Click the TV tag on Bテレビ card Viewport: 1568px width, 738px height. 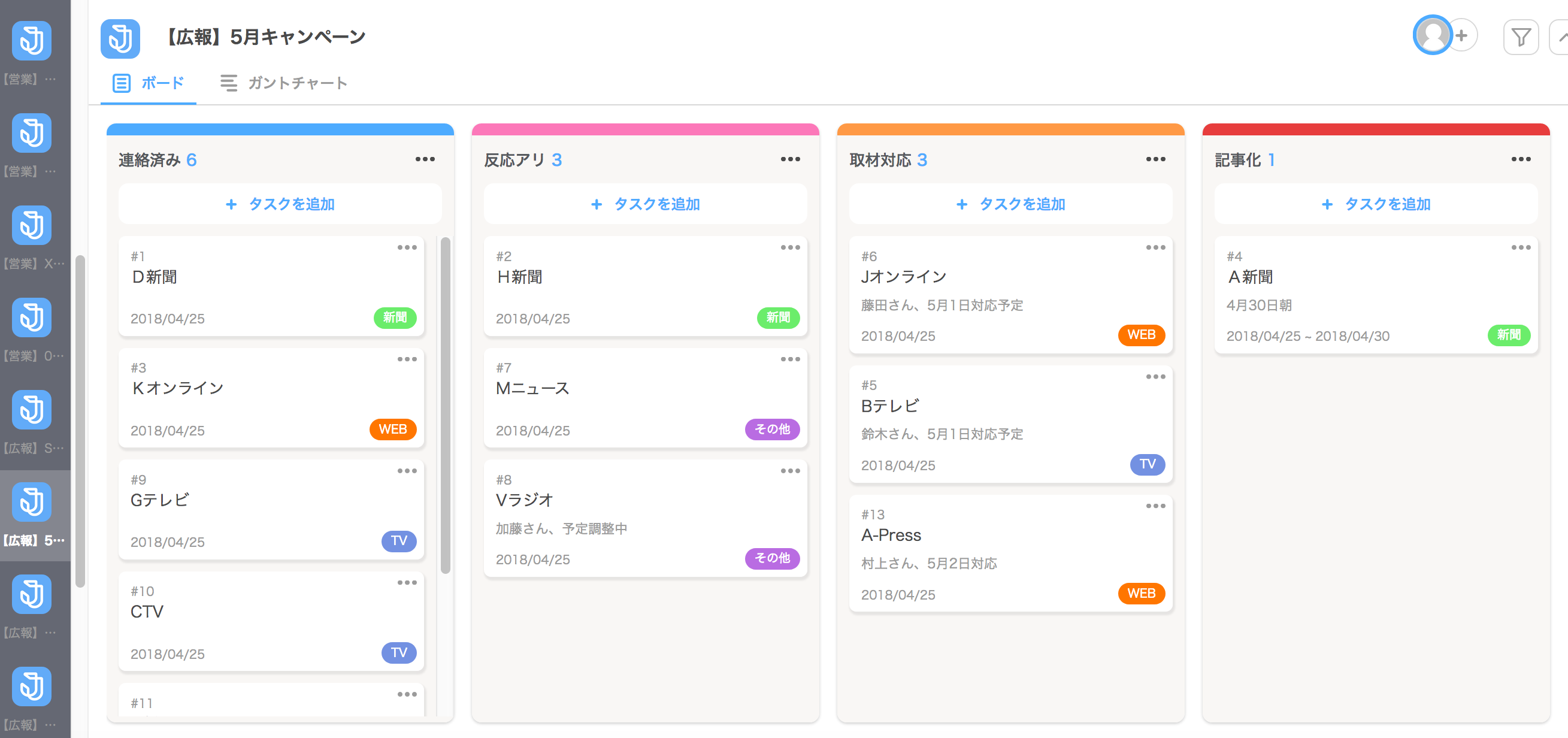tap(1148, 464)
